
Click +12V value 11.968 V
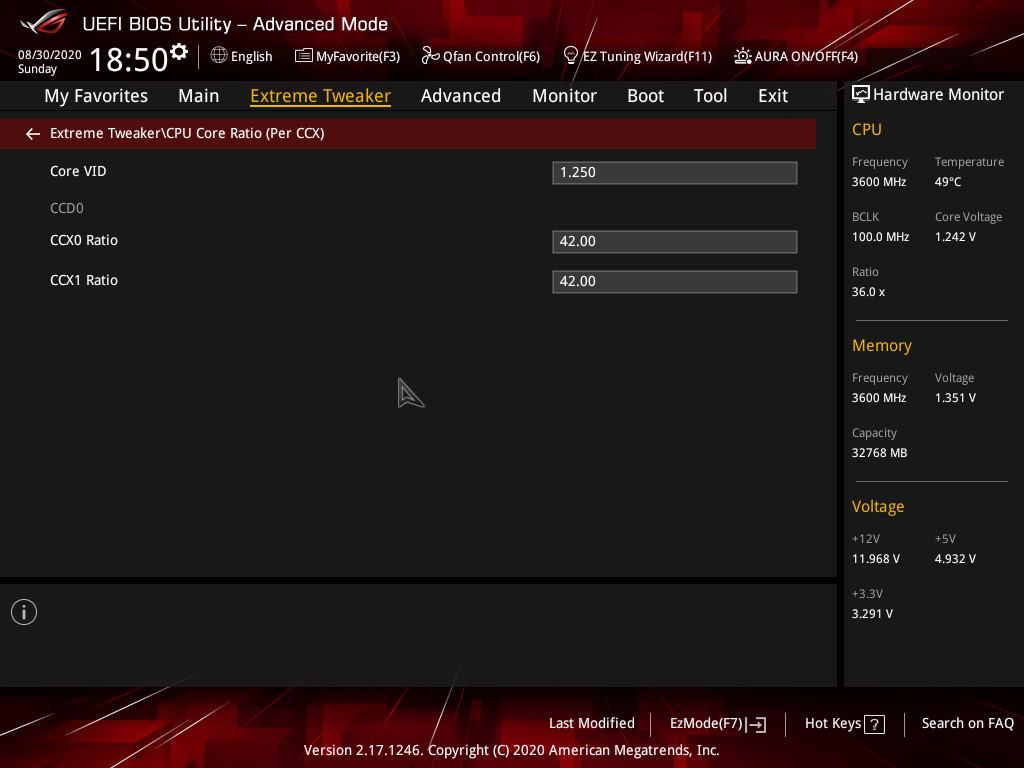(x=876, y=559)
